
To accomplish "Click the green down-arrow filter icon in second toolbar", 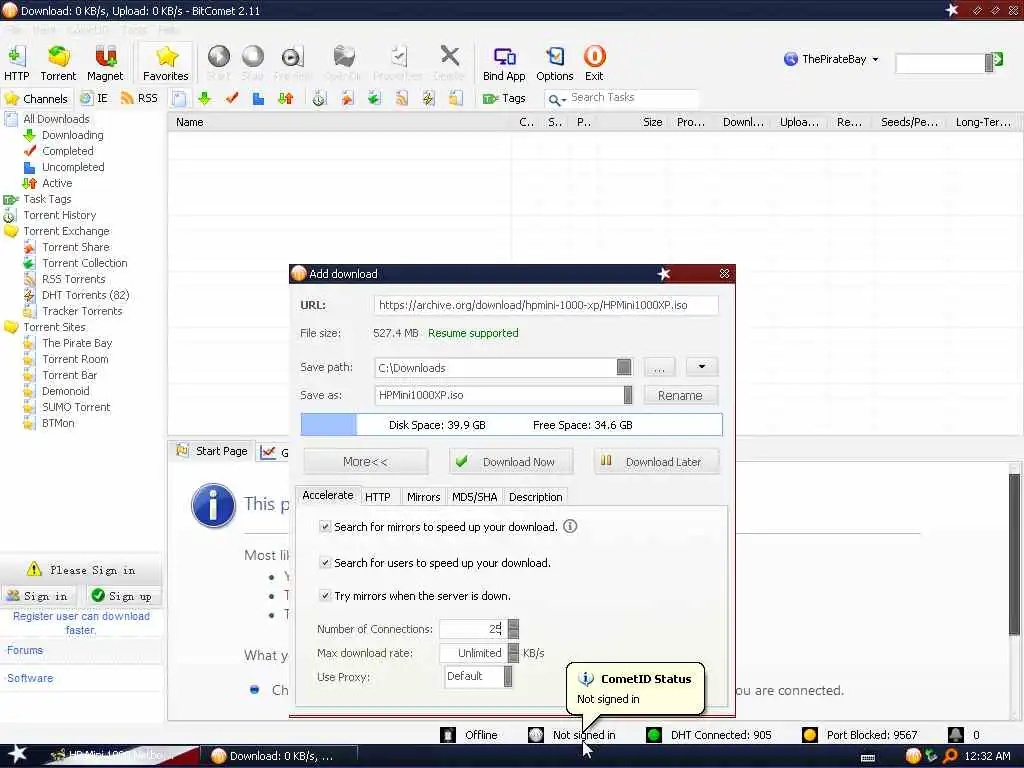I will pyautogui.click(x=204, y=99).
